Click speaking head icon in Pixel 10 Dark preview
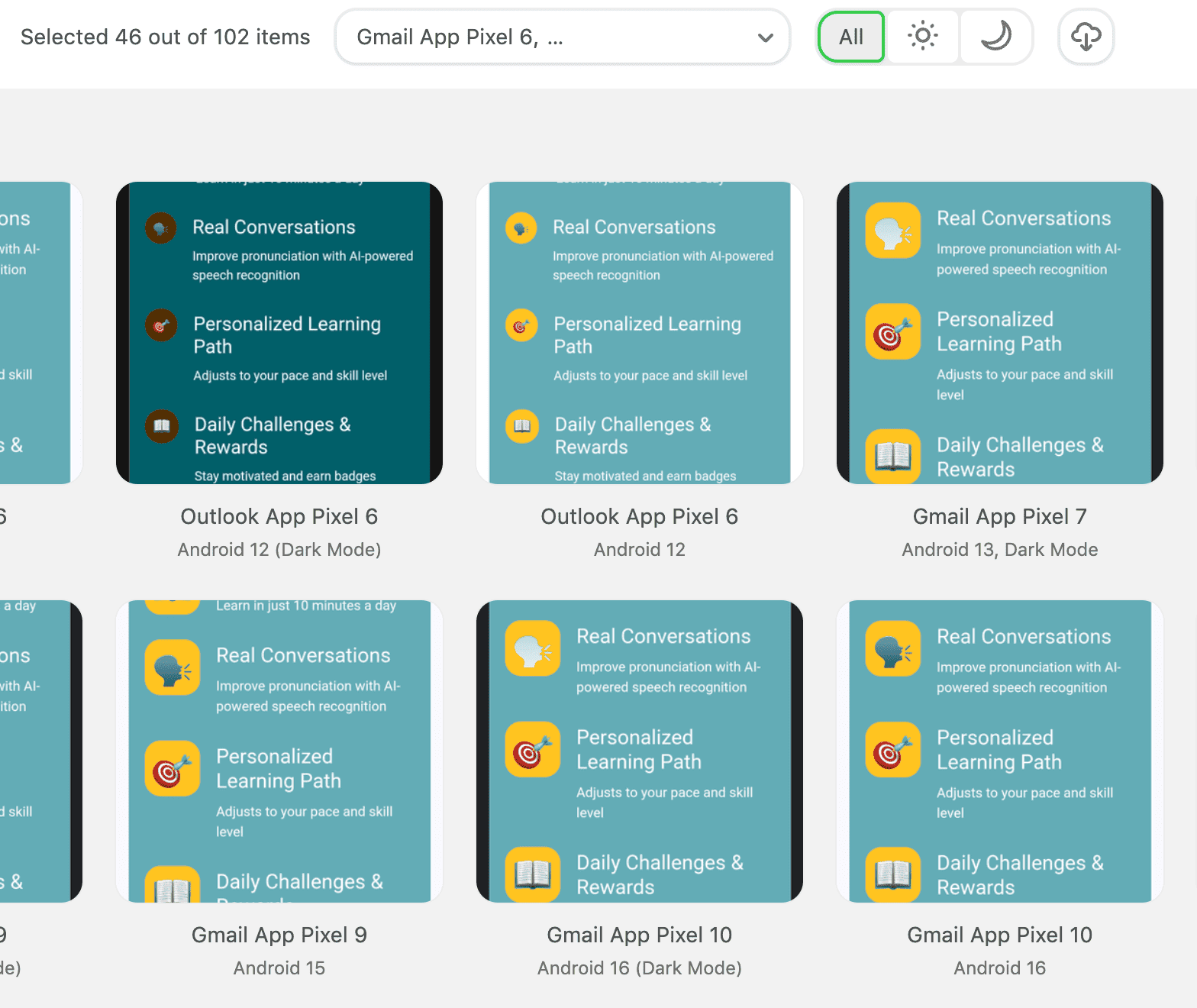 [533, 649]
